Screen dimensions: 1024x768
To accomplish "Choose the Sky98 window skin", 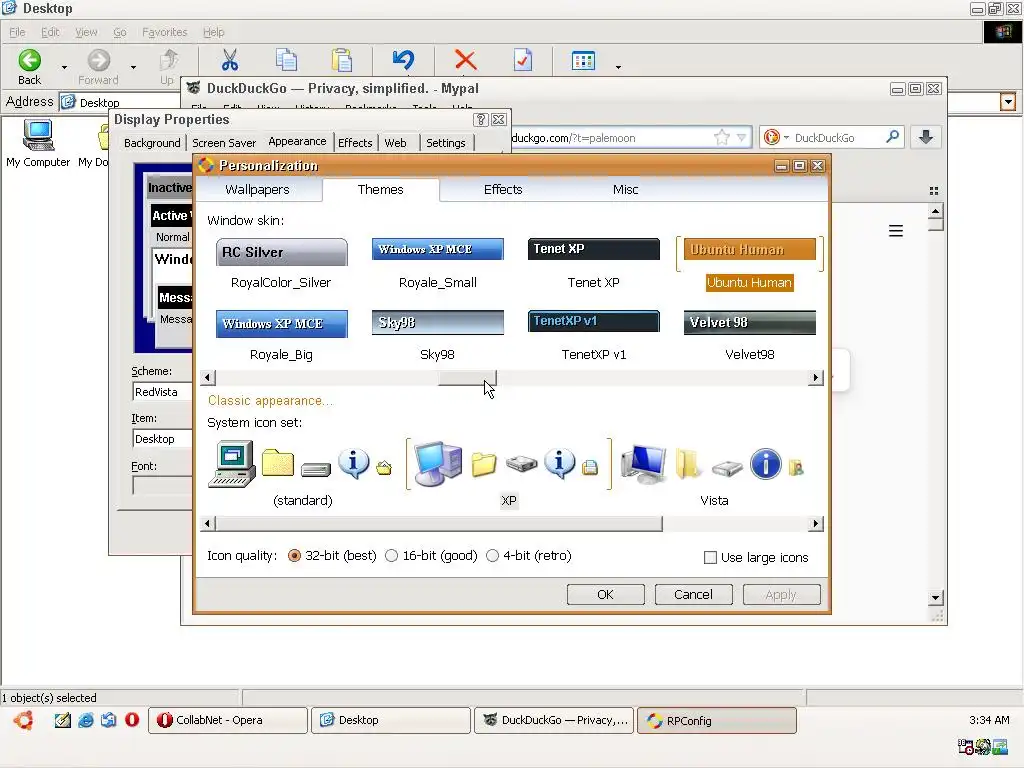I will [x=438, y=336].
